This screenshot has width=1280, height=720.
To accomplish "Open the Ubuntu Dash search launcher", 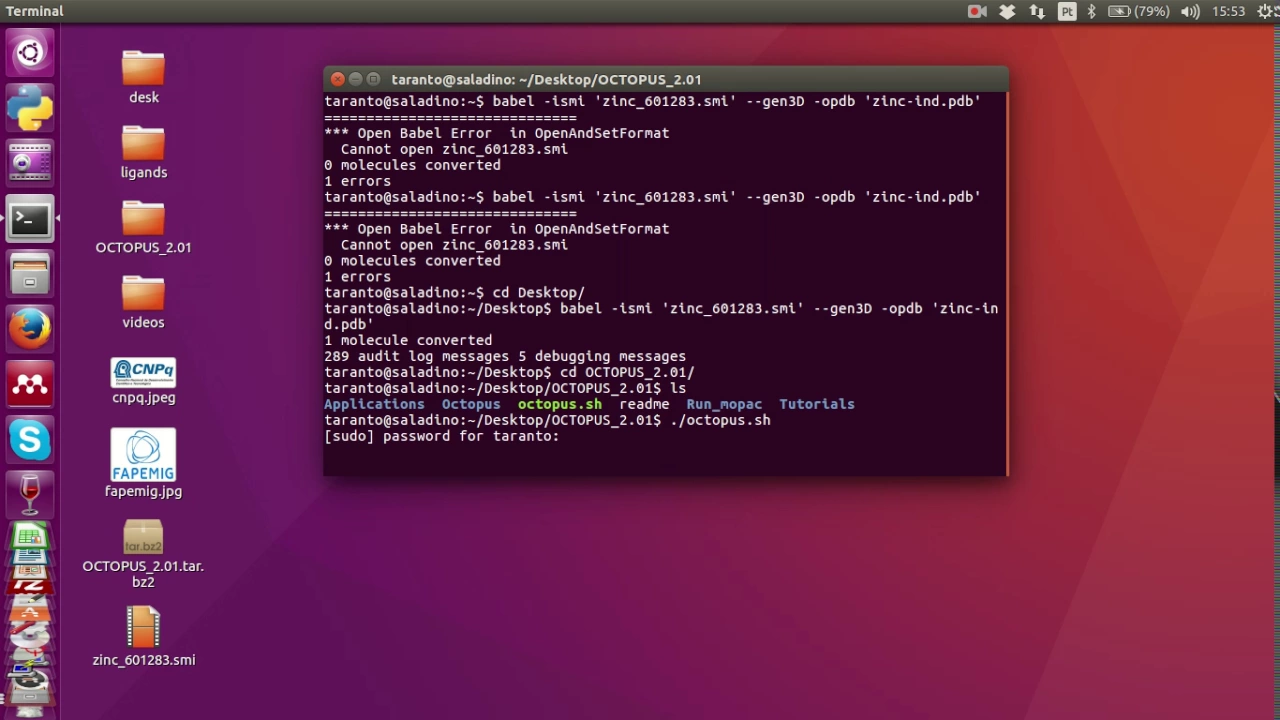I will (30, 52).
